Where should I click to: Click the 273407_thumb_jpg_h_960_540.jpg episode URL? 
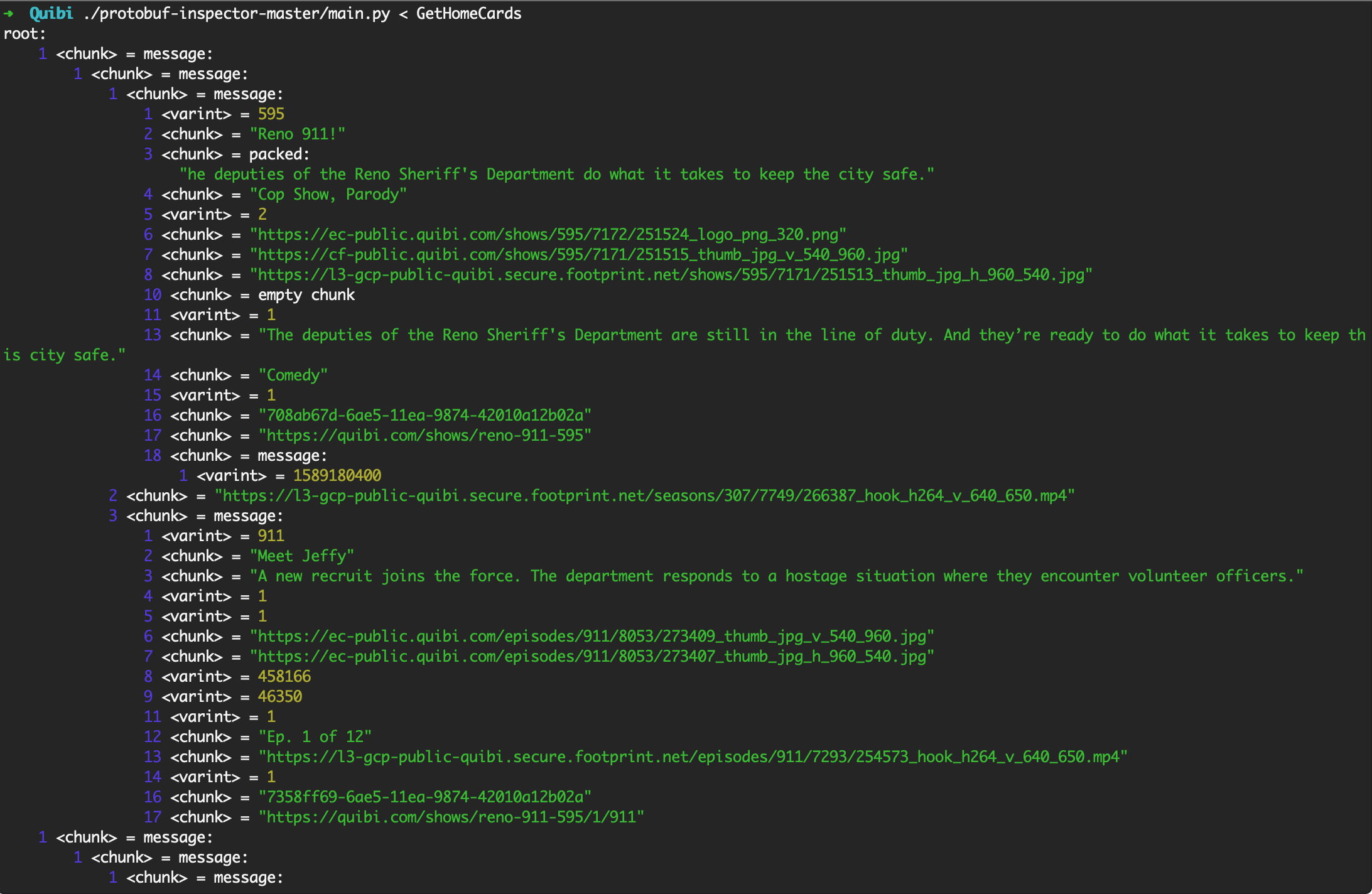click(x=592, y=657)
